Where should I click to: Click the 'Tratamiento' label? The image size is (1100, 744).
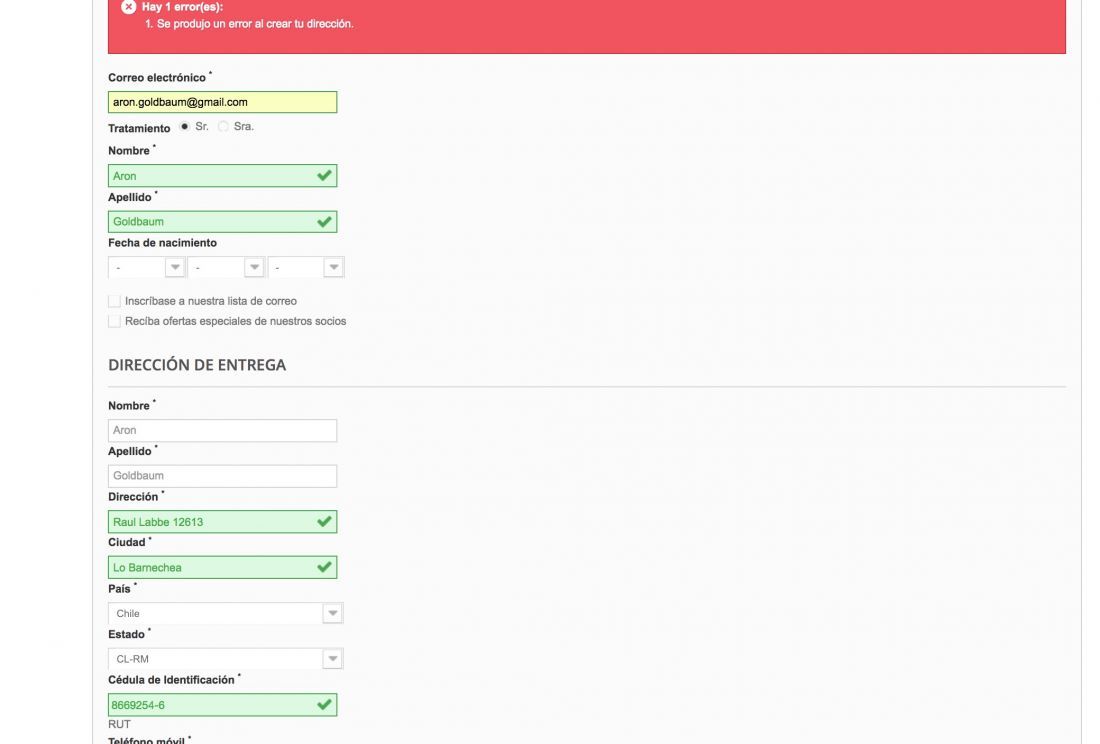[x=139, y=128]
